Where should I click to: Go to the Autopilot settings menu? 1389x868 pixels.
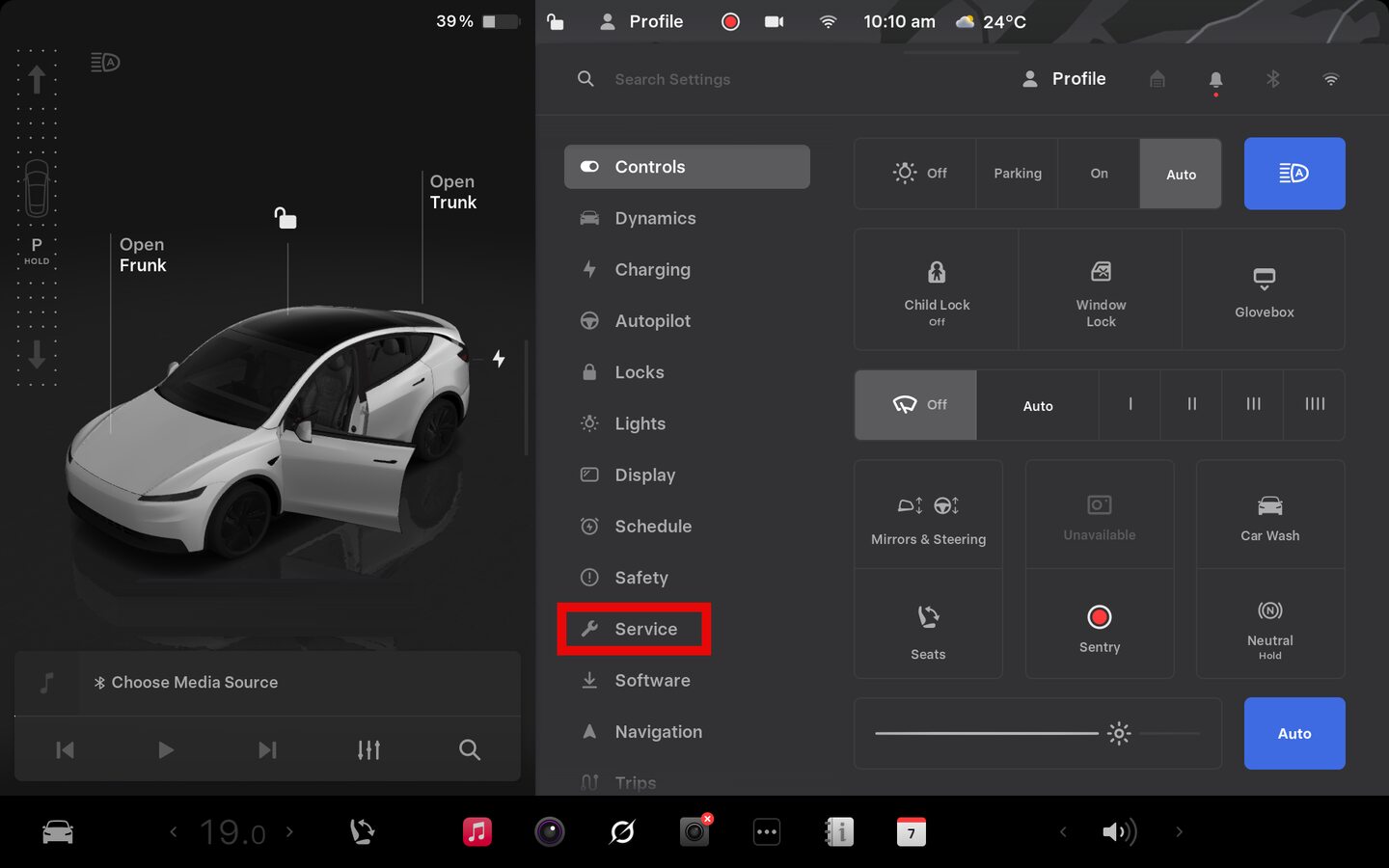652,321
